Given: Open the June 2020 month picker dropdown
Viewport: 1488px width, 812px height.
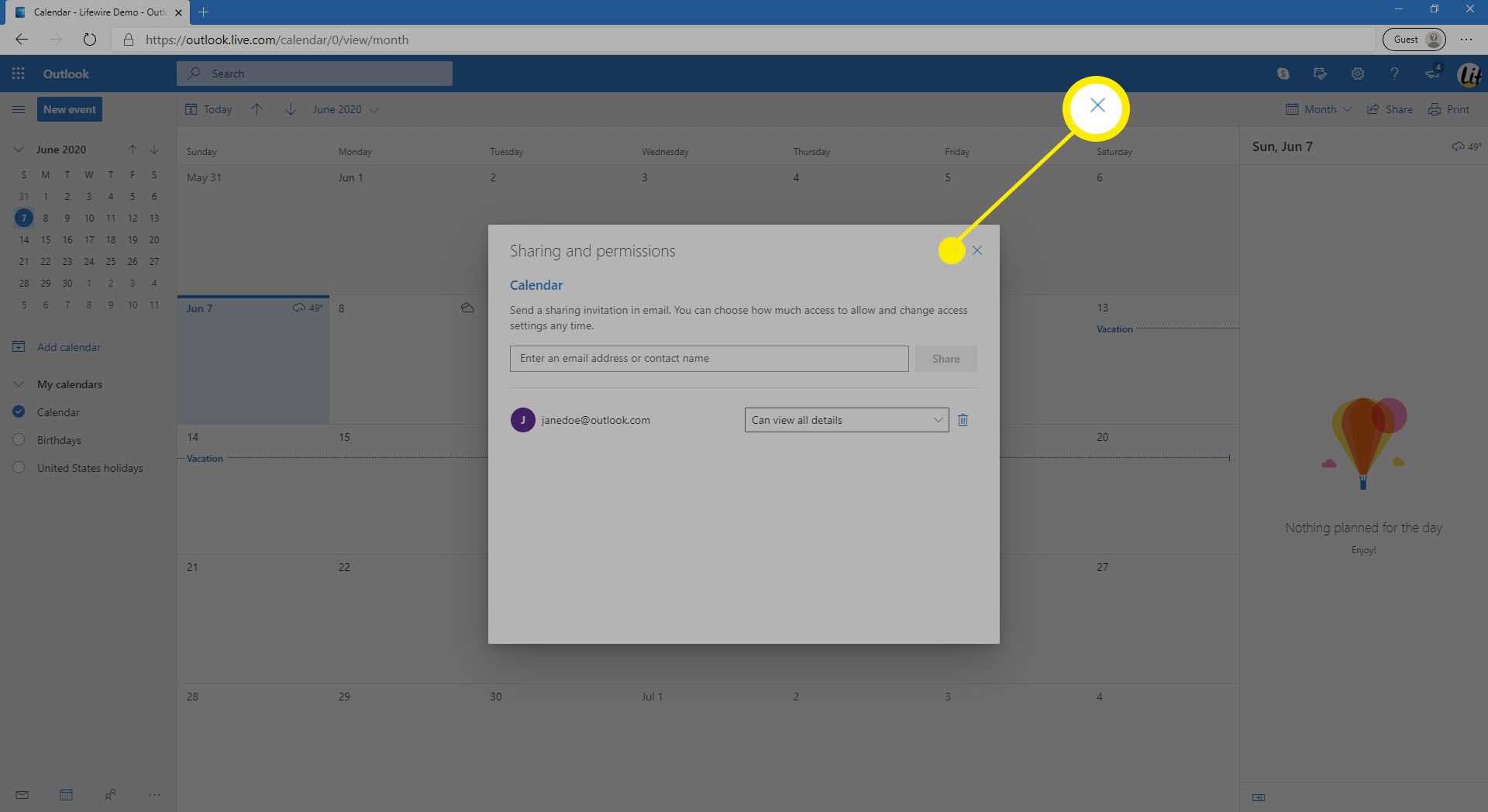Looking at the screenshot, I should 346,109.
